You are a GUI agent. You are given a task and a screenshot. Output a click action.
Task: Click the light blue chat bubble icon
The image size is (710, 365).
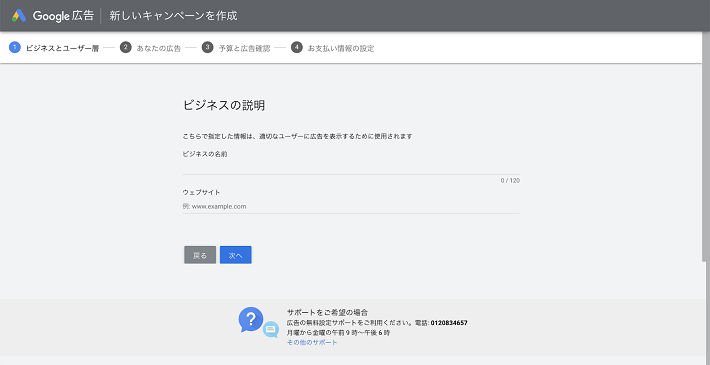(271, 330)
